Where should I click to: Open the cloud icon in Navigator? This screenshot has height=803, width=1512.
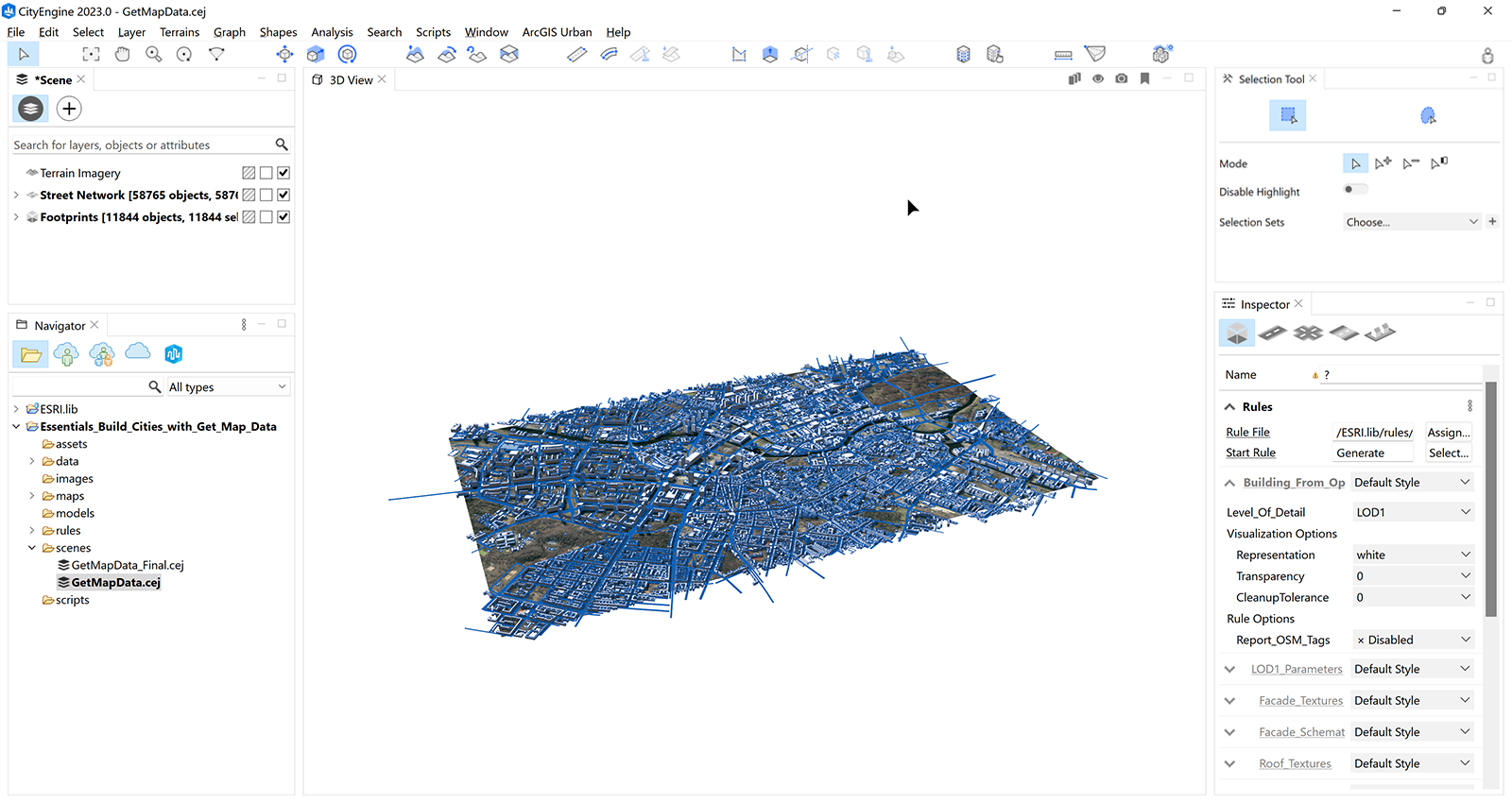pos(138,352)
